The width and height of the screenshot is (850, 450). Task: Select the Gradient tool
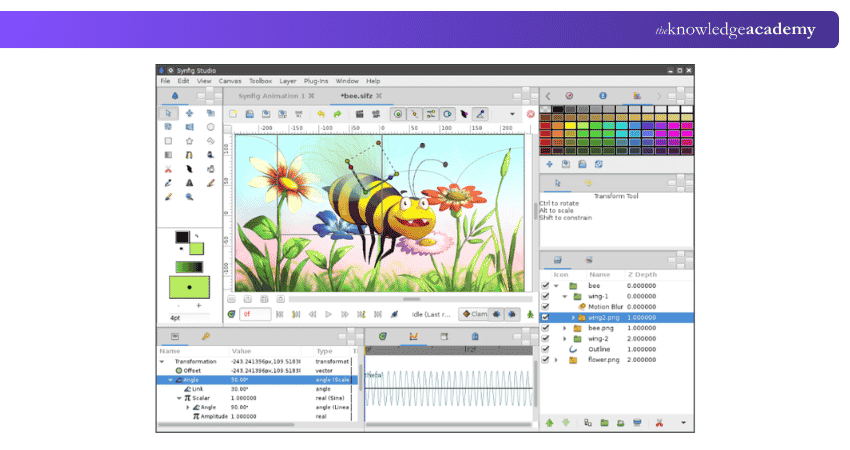pos(168,155)
